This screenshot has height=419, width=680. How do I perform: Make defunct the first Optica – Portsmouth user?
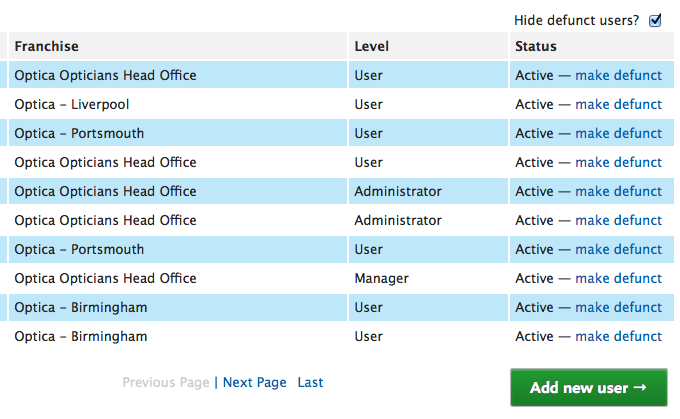point(618,133)
